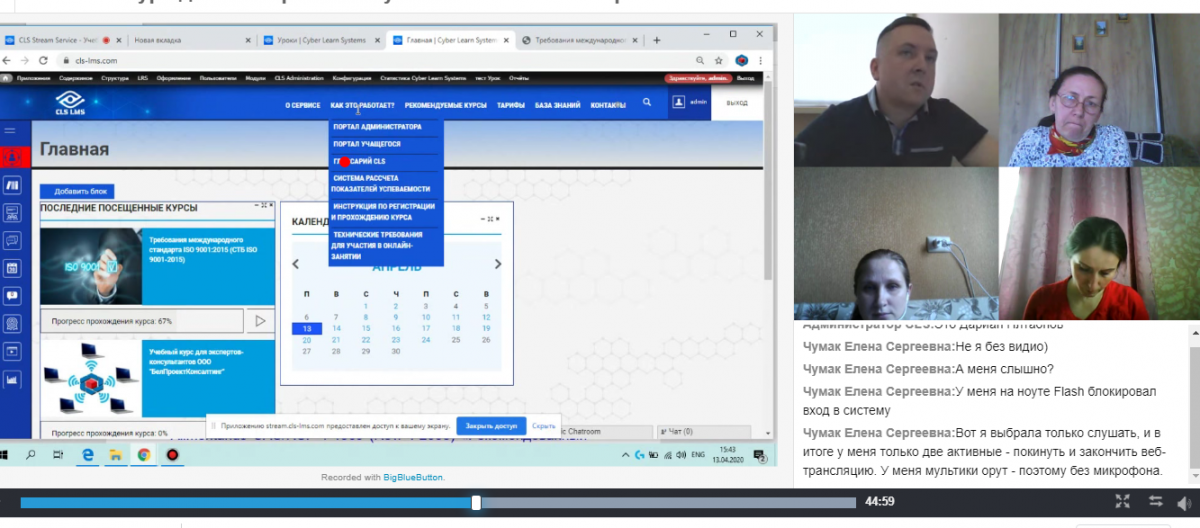This screenshot has width=1200, height=528.
Task: Open Chrome from the Windows taskbar
Action: (x=144, y=455)
